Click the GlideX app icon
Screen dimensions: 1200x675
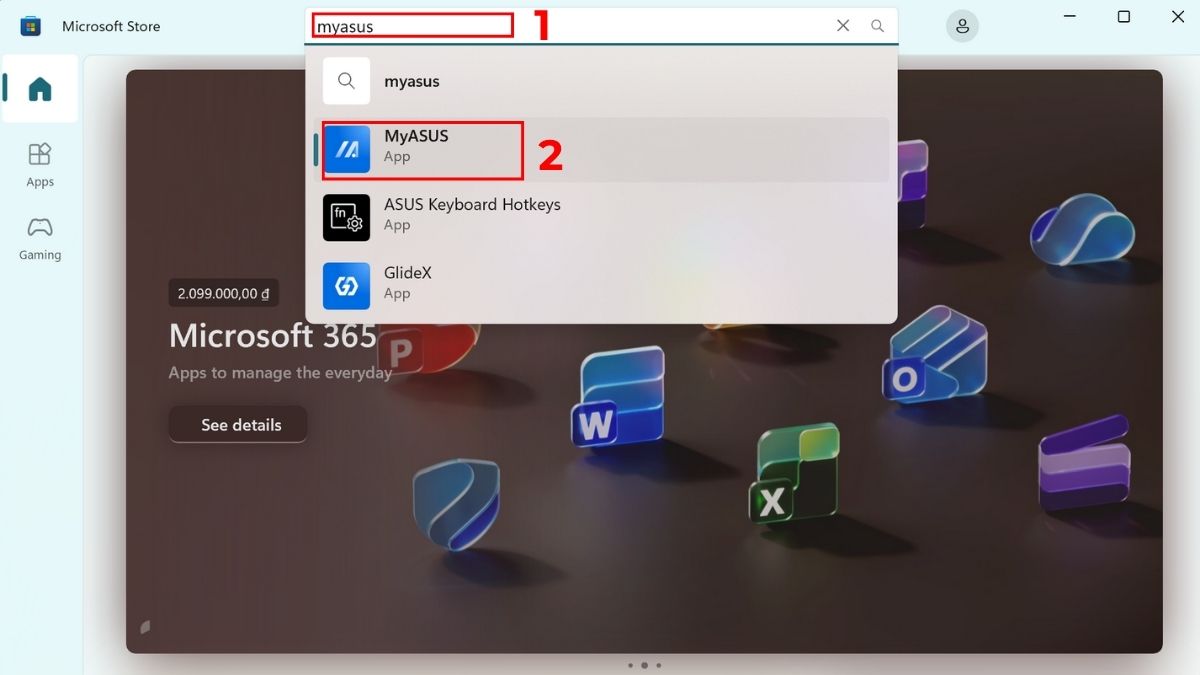click(345, 285)
